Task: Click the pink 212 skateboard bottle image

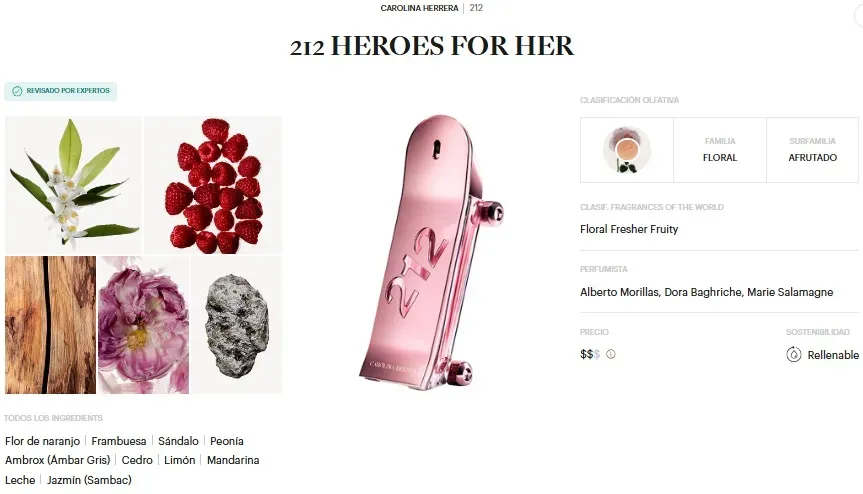Action: coord(431,253)
